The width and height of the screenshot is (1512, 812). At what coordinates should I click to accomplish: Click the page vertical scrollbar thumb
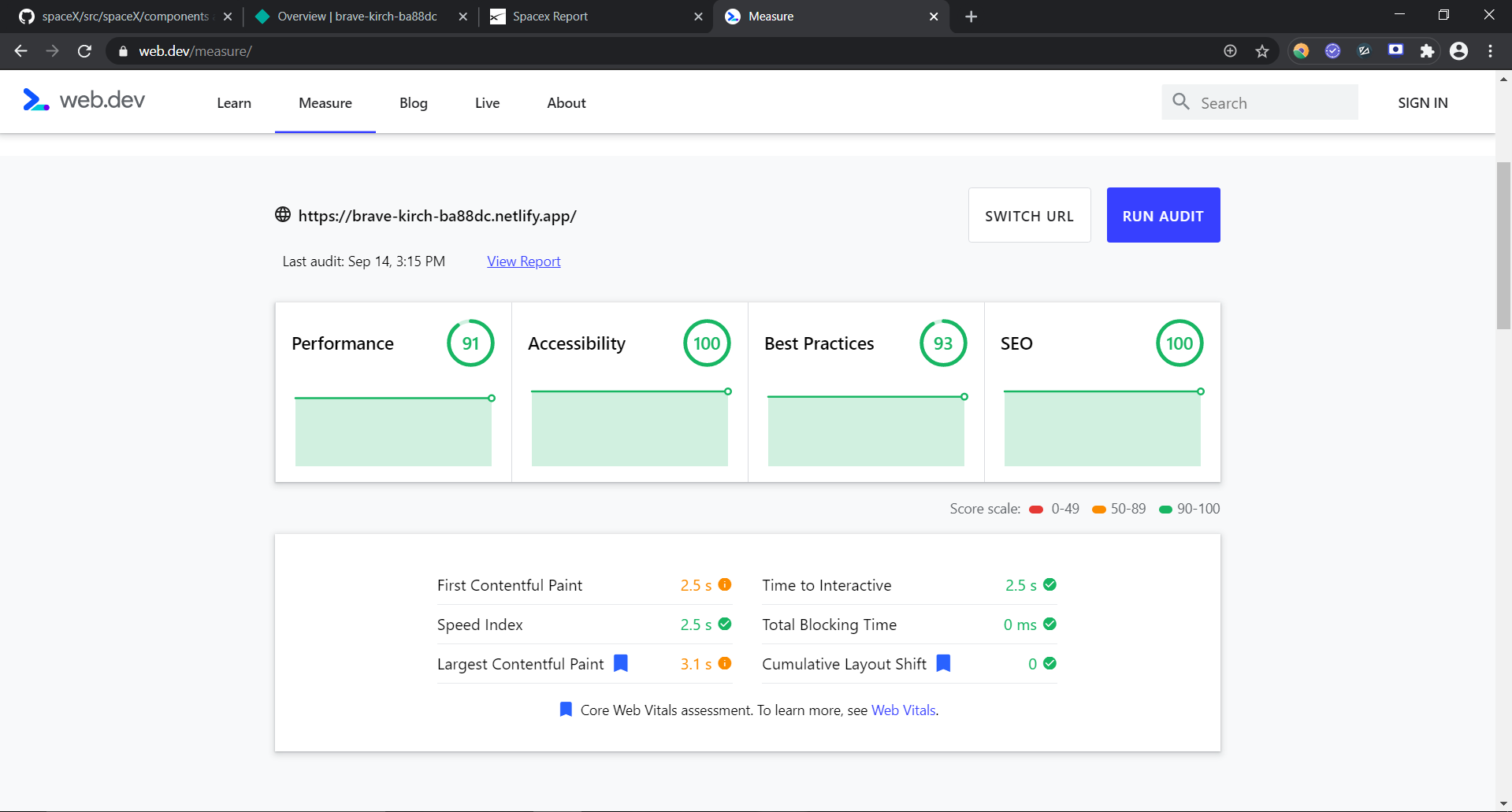pyautogui.click(x=1503, y=246)
